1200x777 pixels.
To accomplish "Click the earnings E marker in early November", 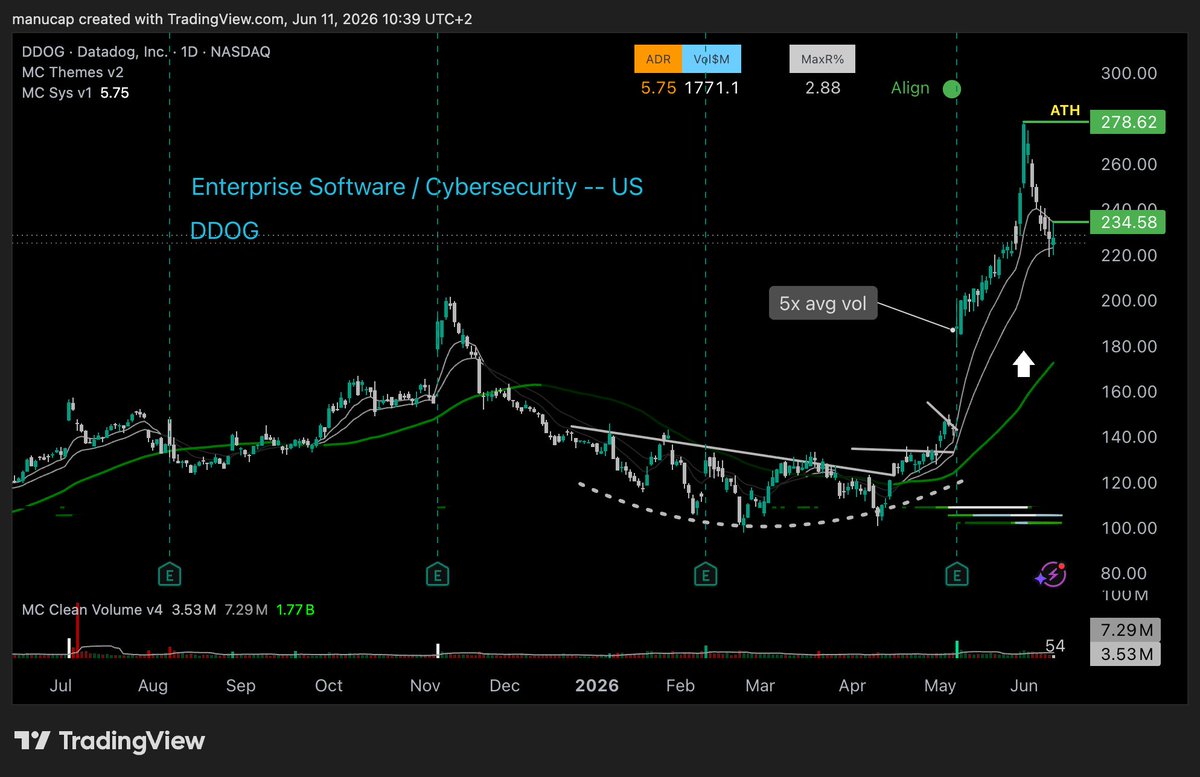I will coord(438,574).
